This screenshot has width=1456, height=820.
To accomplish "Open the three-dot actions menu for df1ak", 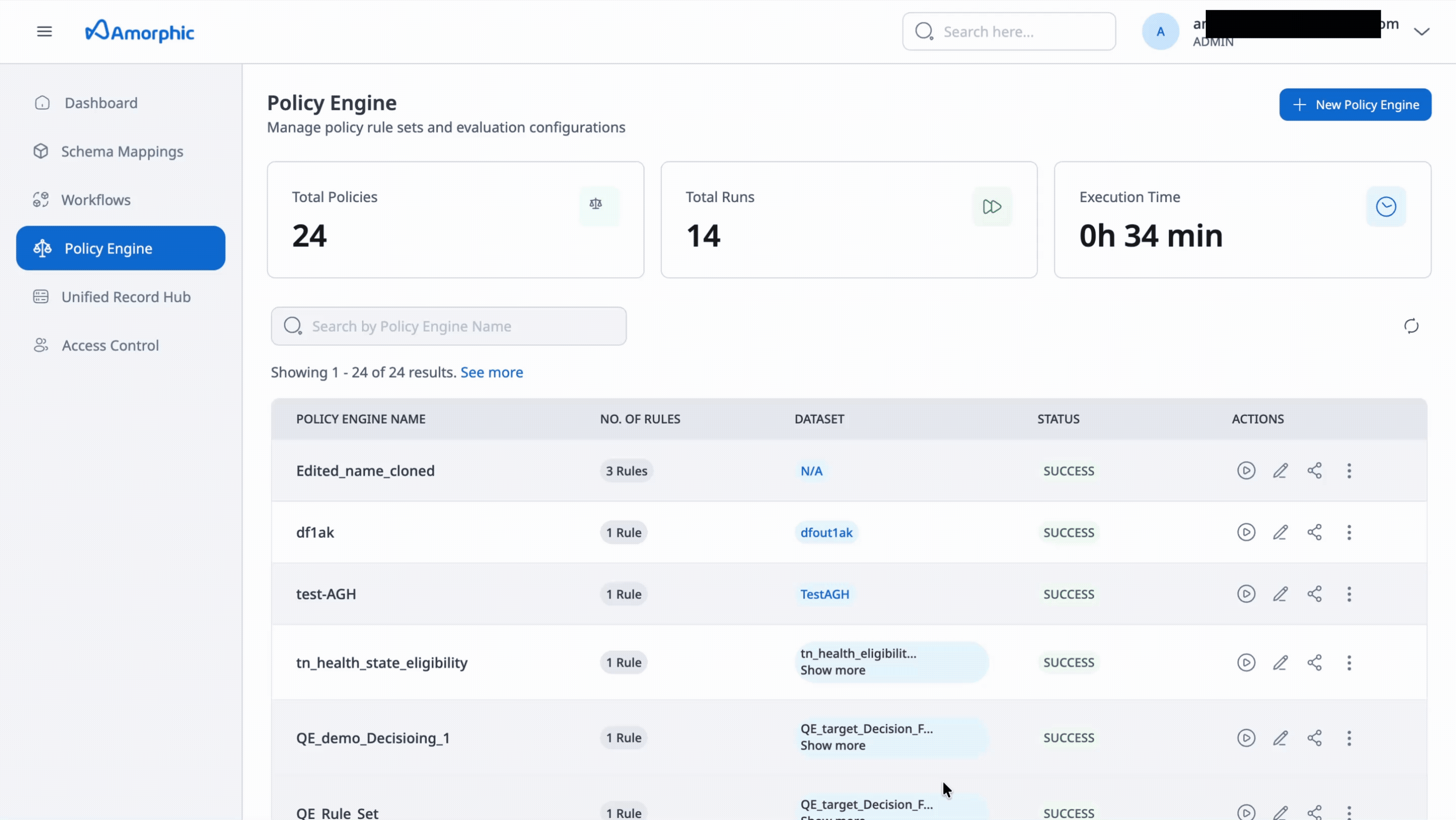I will click(x=1349, y=532).
